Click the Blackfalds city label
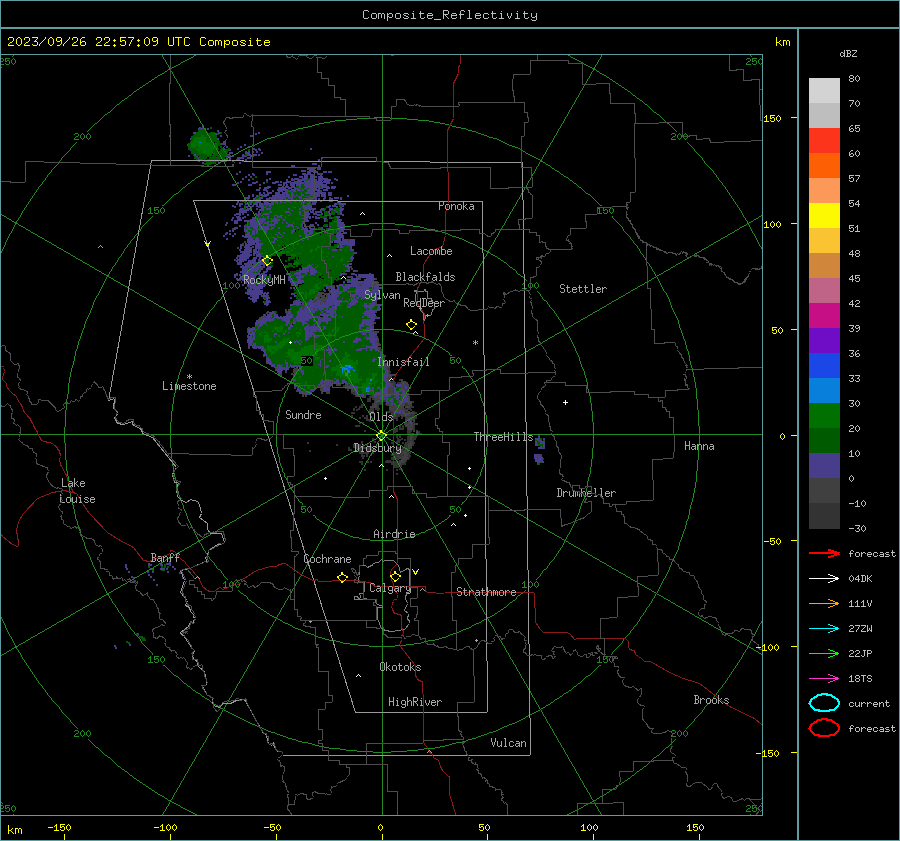The width and height of the screenshot is (900, 841). [x=425, y=277]
